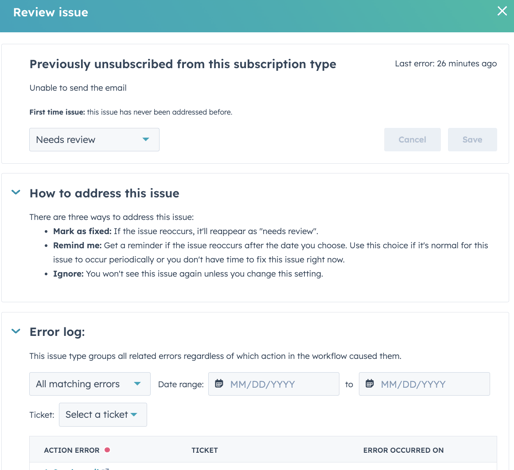Screen dimensions: 514x470
Task: Click the caret arrow in Needs review
Action: pos(146,139)
